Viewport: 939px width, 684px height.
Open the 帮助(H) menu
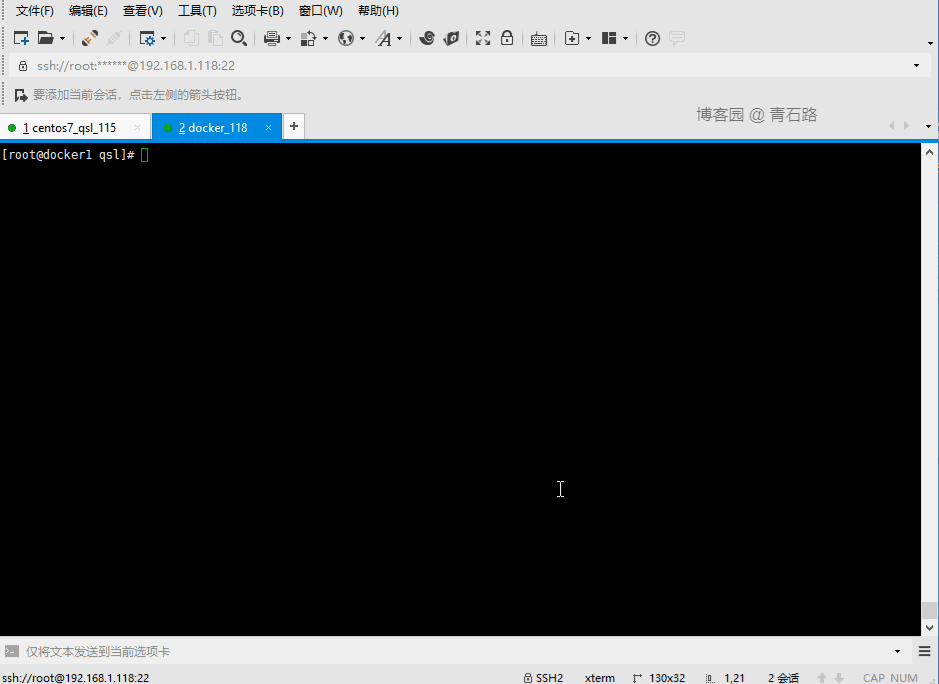point(378,11)
